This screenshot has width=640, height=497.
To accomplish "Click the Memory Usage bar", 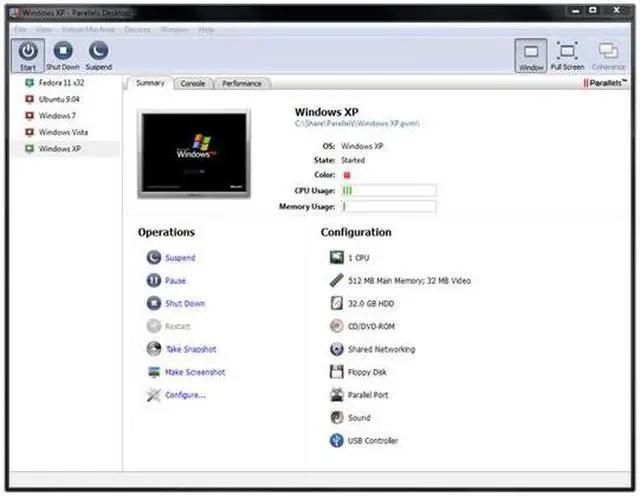I will pyautogui.click(x=389, y=206).
